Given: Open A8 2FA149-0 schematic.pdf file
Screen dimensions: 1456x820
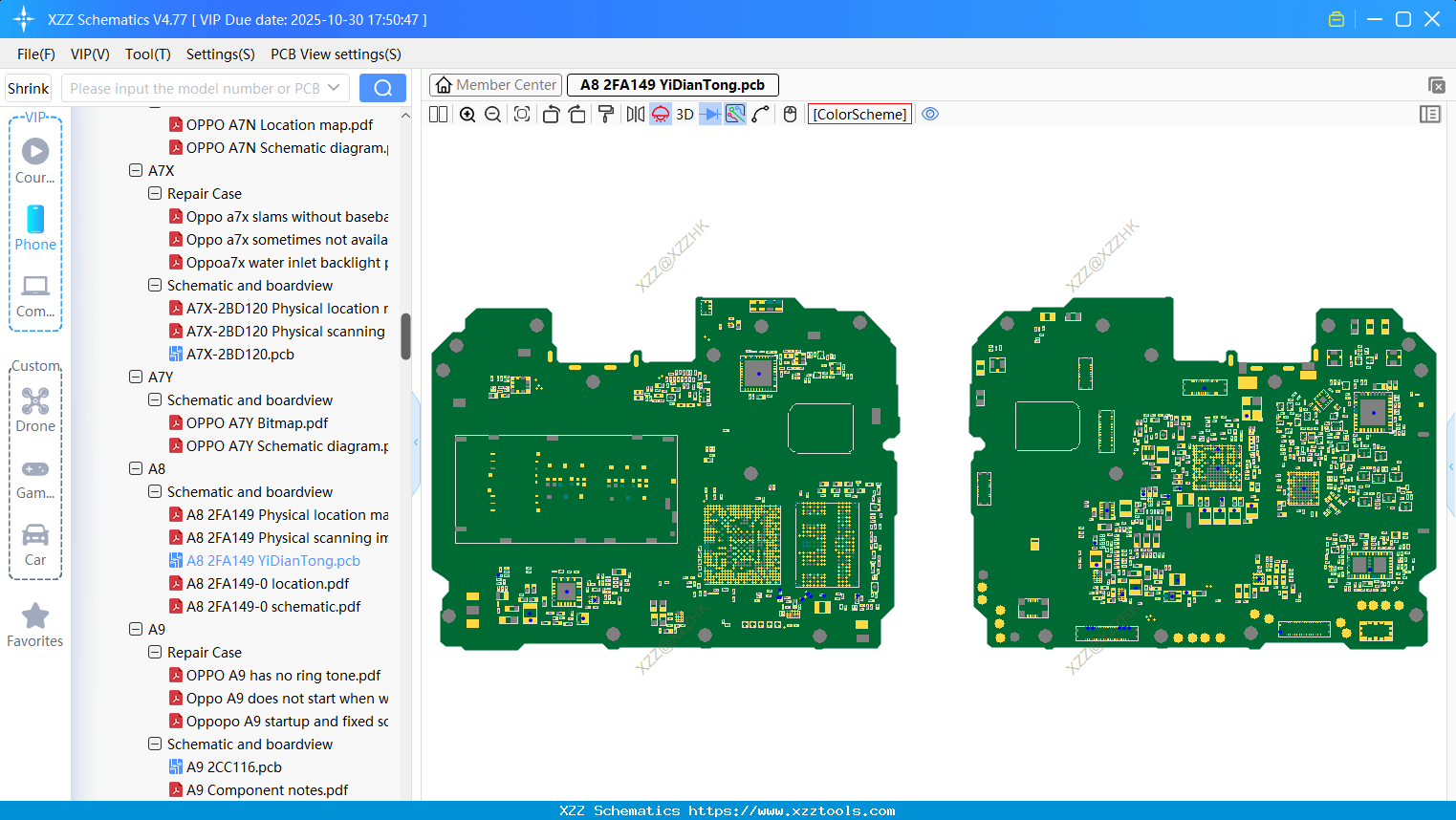Looking at the screenshot, I should [273, 607].
